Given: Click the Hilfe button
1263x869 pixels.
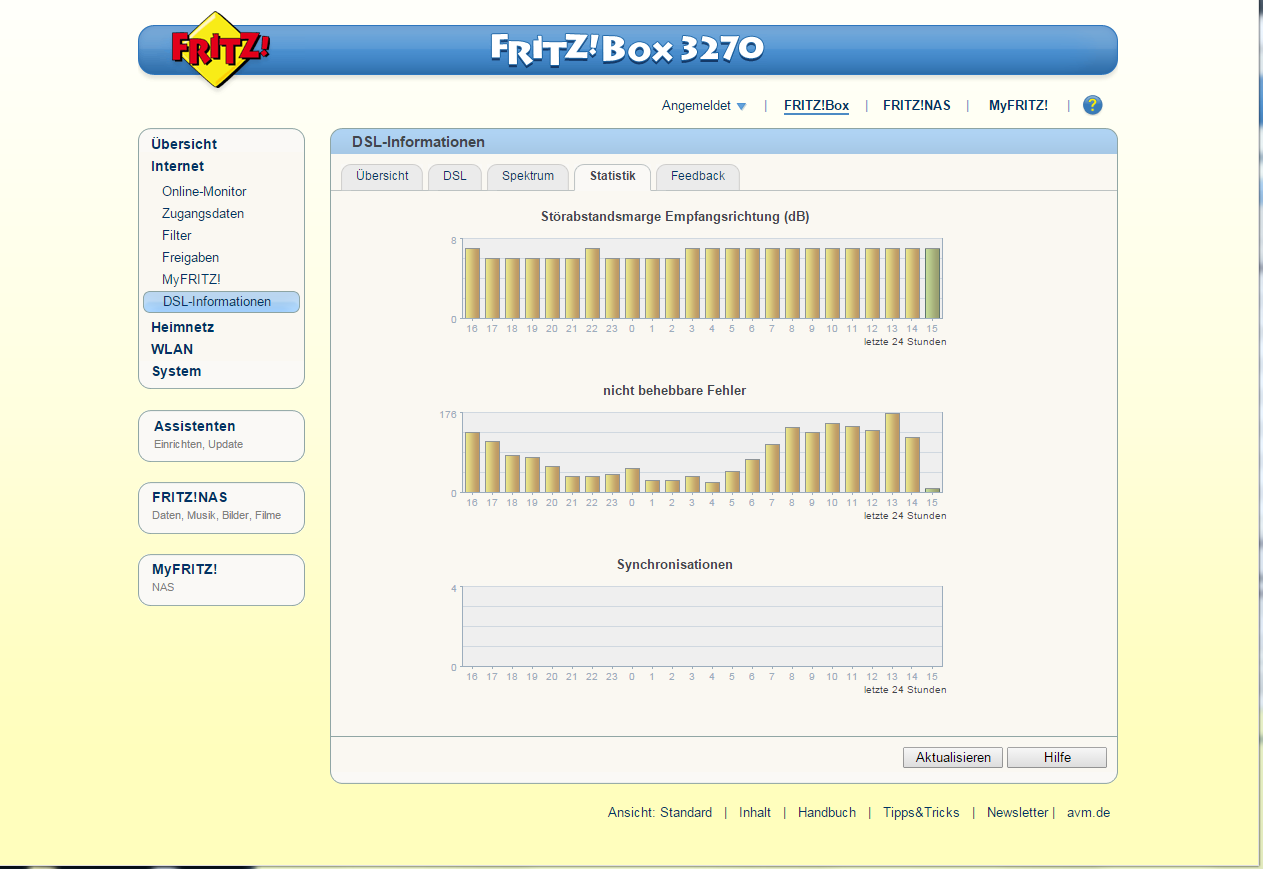Looking at the screenshot, I should [x=1057, y=757].
